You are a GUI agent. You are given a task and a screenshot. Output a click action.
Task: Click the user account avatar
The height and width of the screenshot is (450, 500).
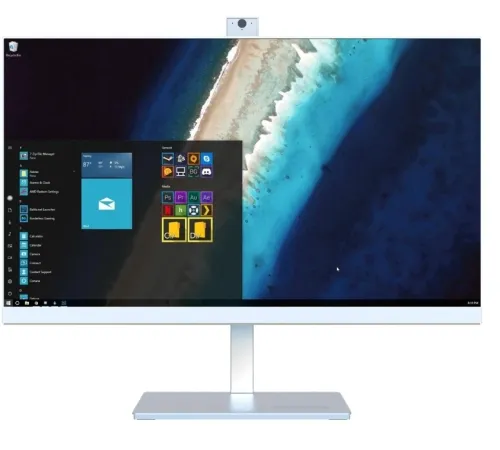pyautogui.click(x=10, y=198)
